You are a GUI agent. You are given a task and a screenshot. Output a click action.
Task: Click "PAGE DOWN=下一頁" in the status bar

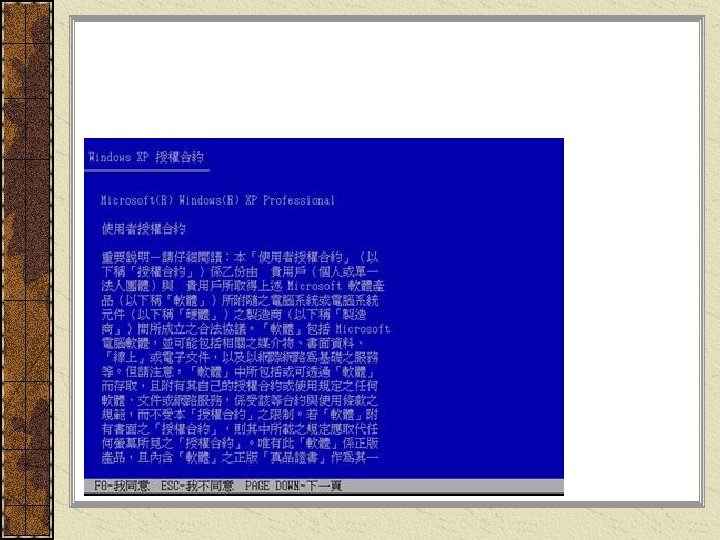tap(293, 486)
